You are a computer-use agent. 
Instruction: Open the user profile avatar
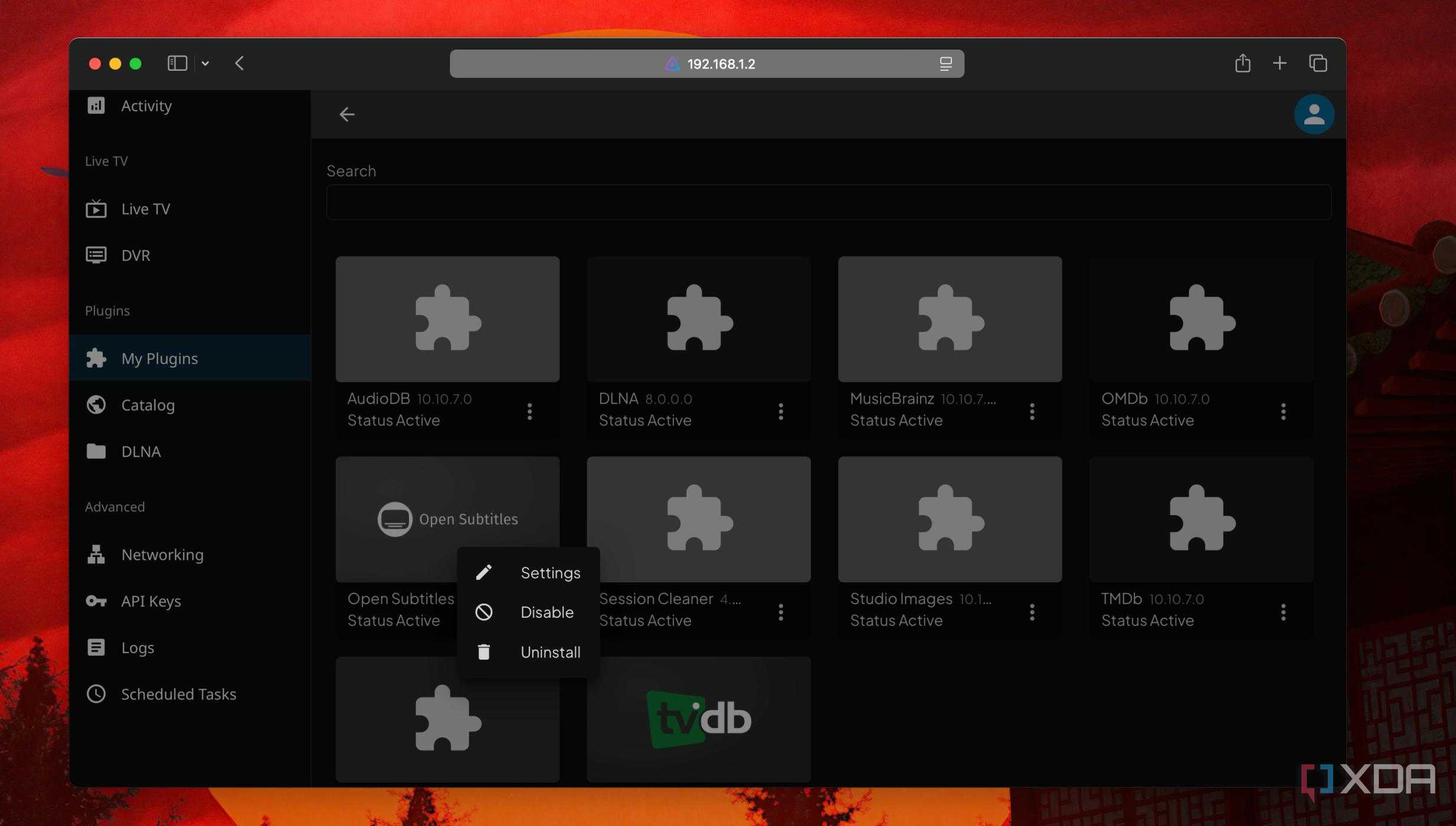click(1314, 114)
